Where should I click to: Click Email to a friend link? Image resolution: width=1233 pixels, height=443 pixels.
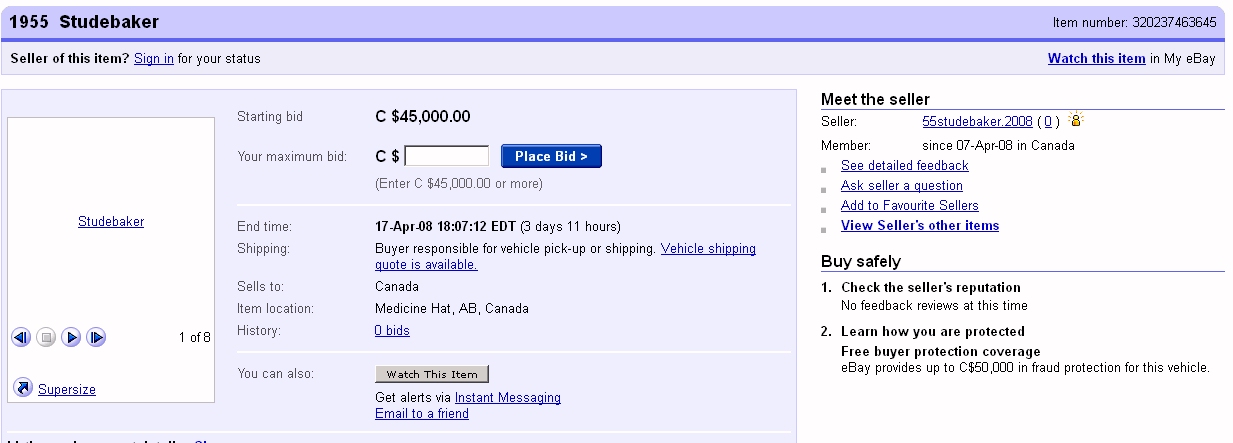pyautogui.click(x=421, y=414)
